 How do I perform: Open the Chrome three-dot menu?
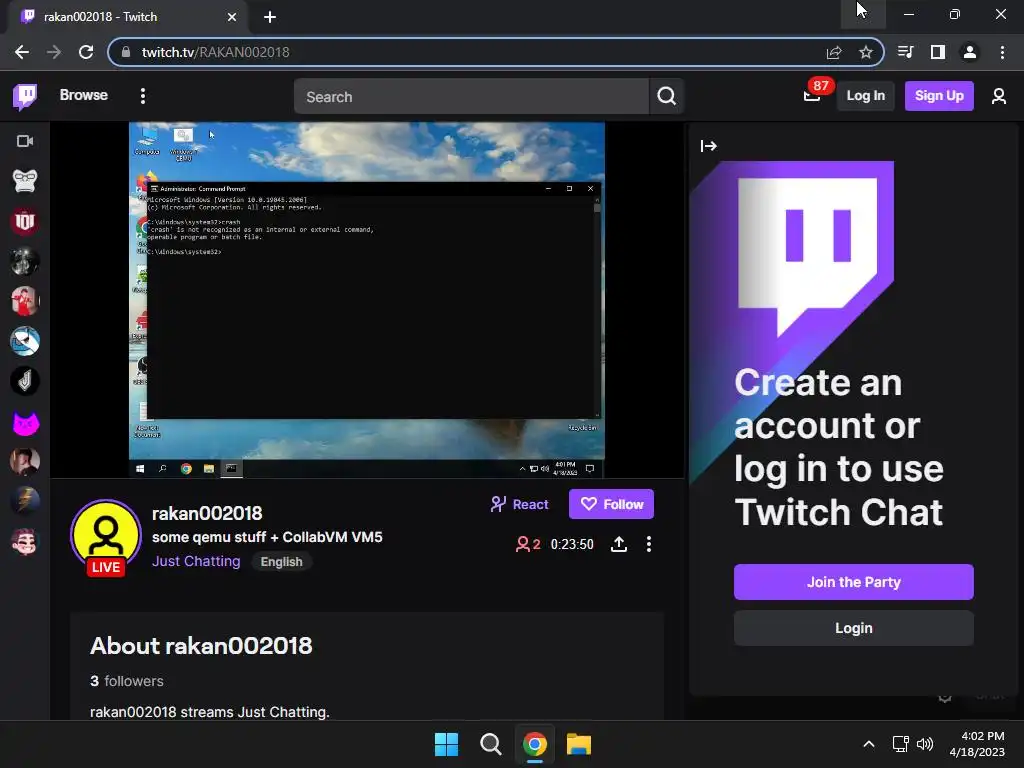pyautogui.click(x=1002, y=52)
